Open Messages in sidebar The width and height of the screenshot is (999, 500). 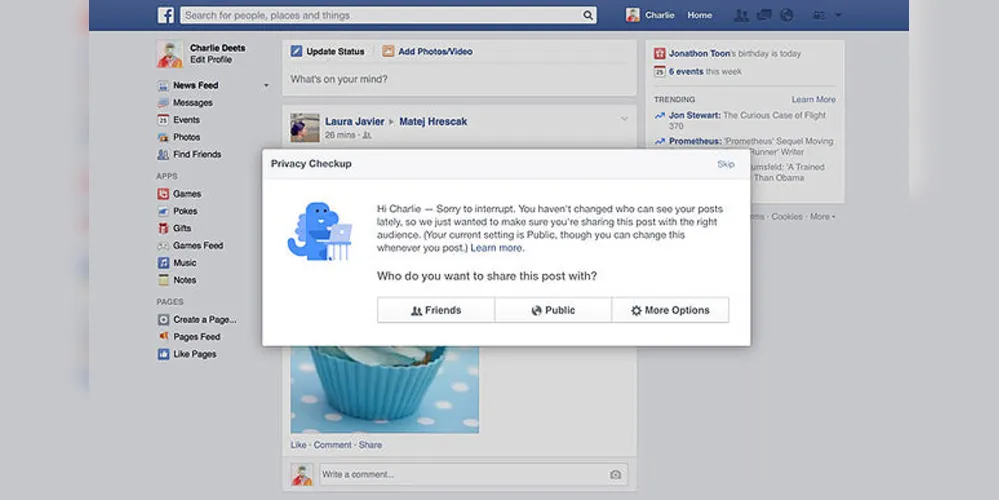click(193, 103)
